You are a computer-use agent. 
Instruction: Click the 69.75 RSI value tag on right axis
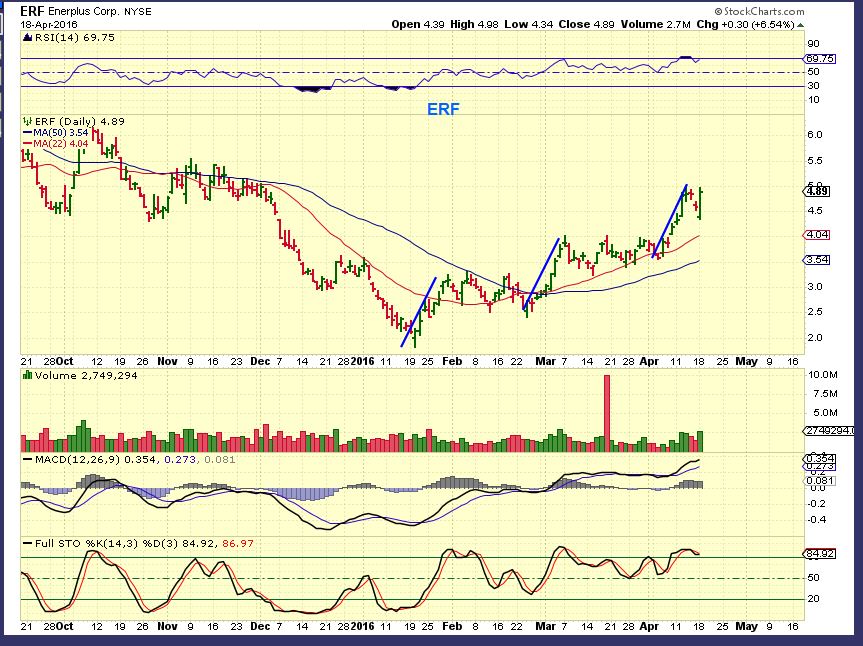(x=820, y=58)
